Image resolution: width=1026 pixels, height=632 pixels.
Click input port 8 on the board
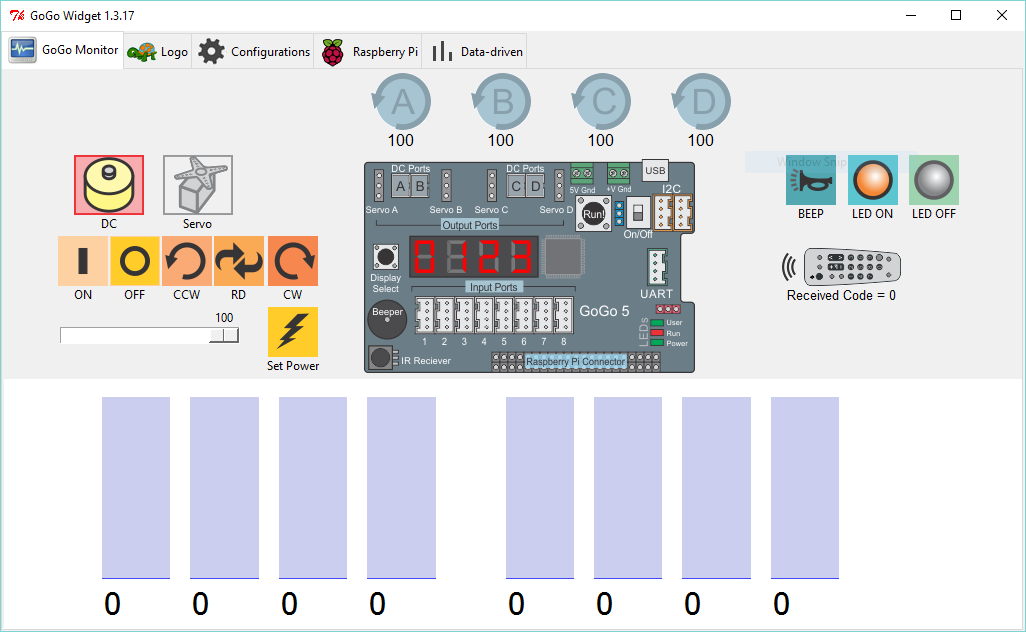[563, 315]
